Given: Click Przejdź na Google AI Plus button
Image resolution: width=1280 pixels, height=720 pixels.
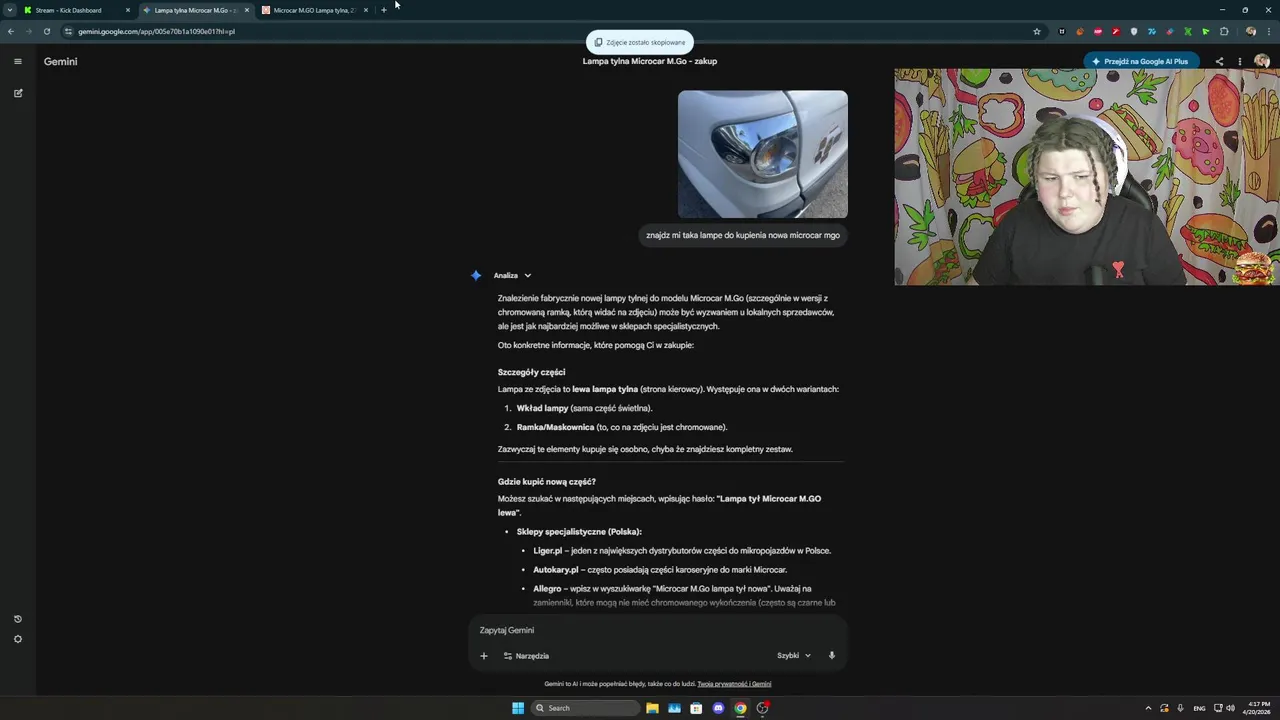Looking at the screenshot, I should tap(1141, 61).
